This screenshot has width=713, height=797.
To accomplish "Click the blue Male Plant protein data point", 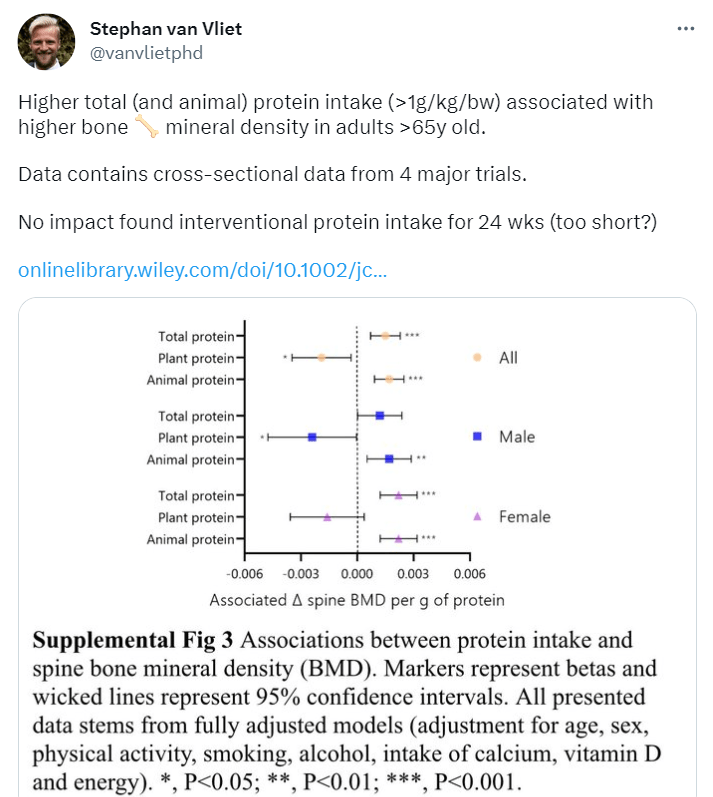I will [x=312, y=437].
